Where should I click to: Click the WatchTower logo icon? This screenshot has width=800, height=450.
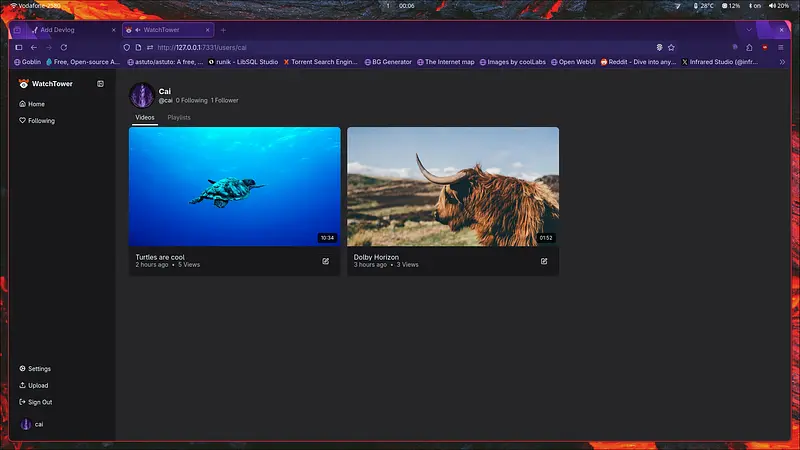pos(24,84)
